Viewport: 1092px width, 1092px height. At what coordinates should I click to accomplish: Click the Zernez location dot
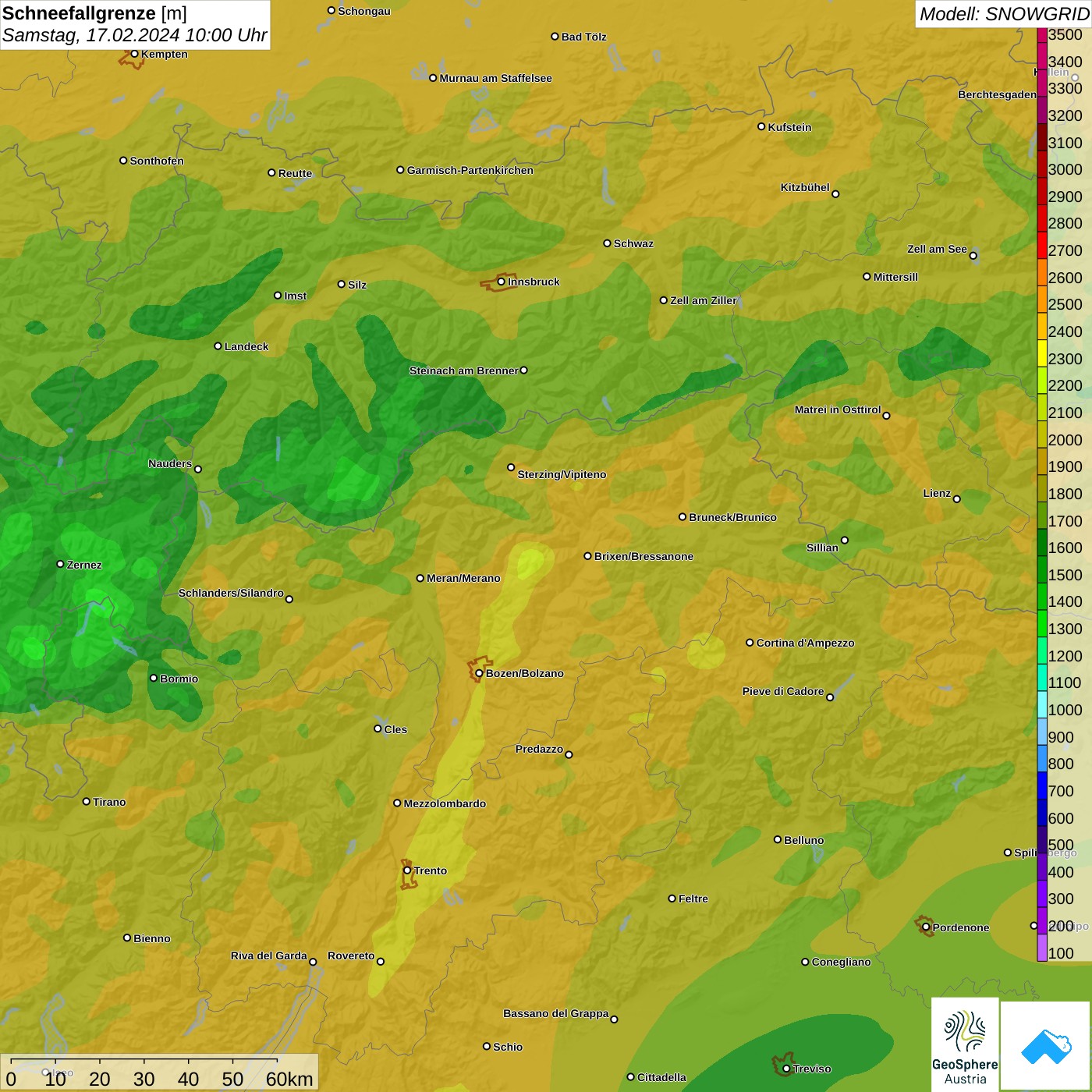[x=61, y=564]
